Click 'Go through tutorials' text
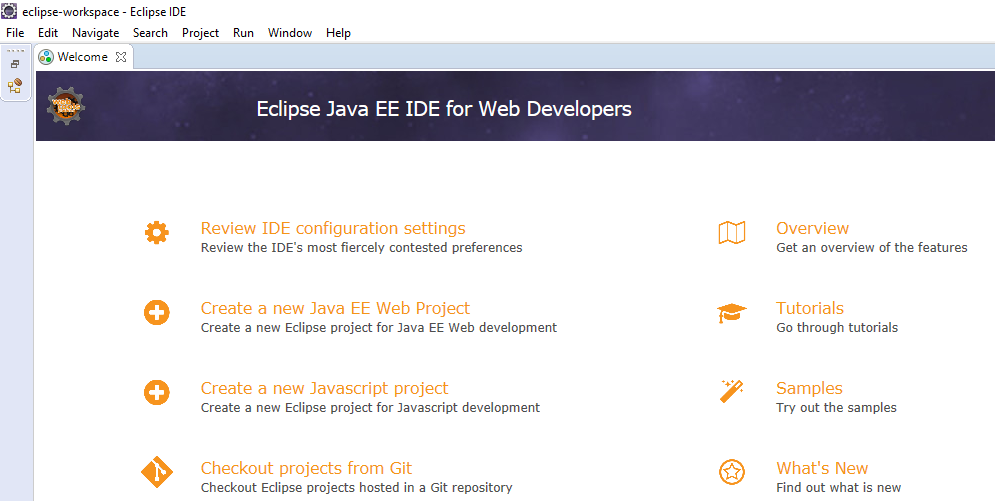The image size is (995, 501). (837, 328)
